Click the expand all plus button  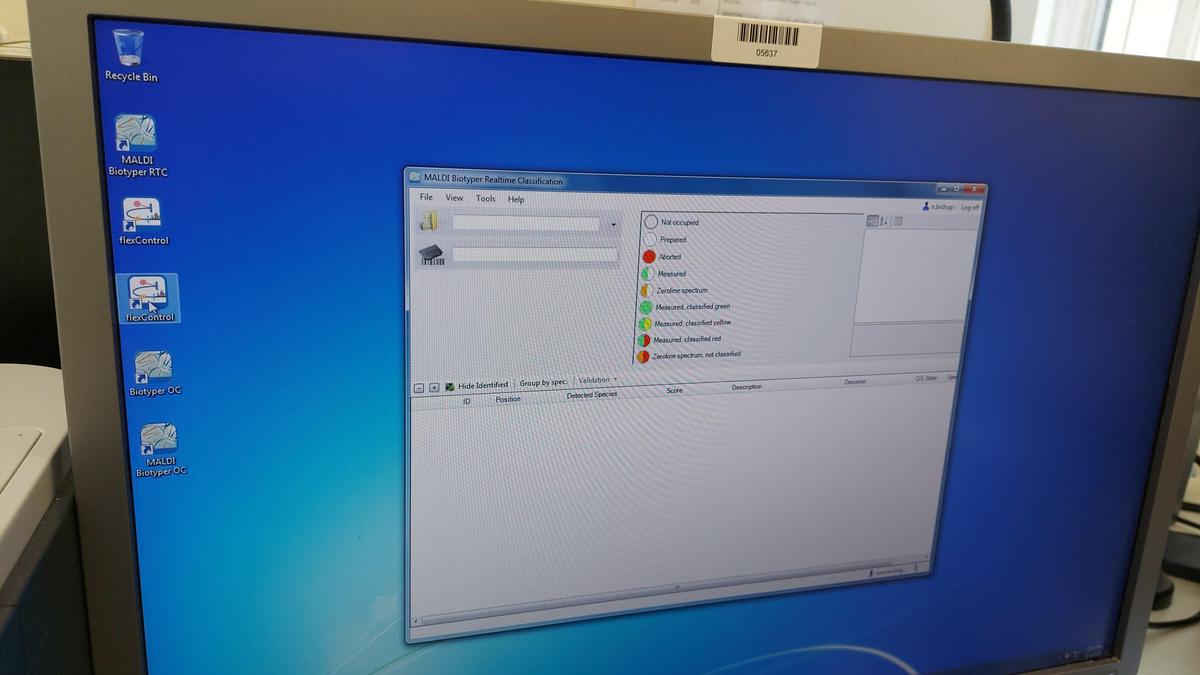pyautogui.click(x=434, y=387)
